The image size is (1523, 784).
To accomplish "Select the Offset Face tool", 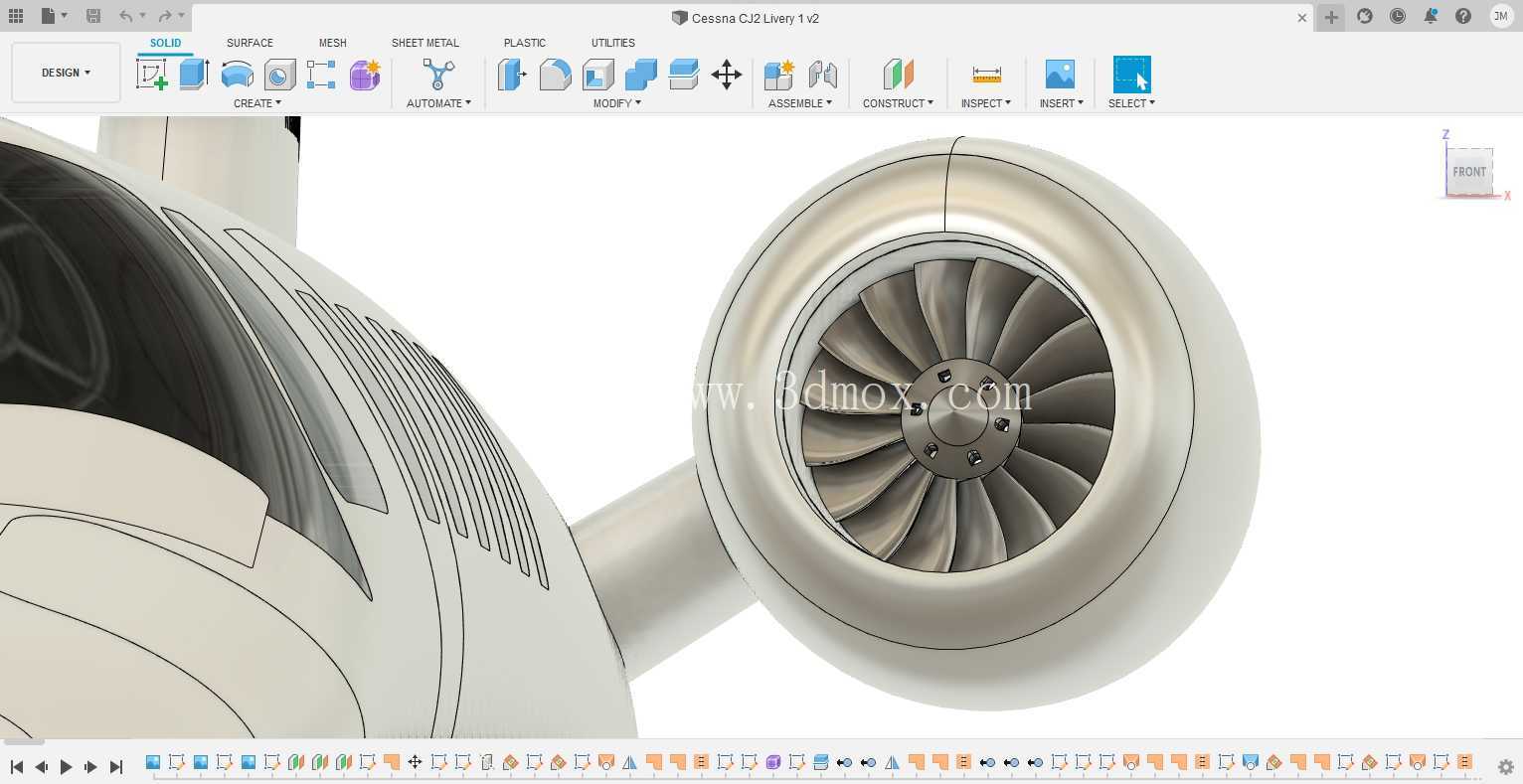I will [x=684, y=75].
